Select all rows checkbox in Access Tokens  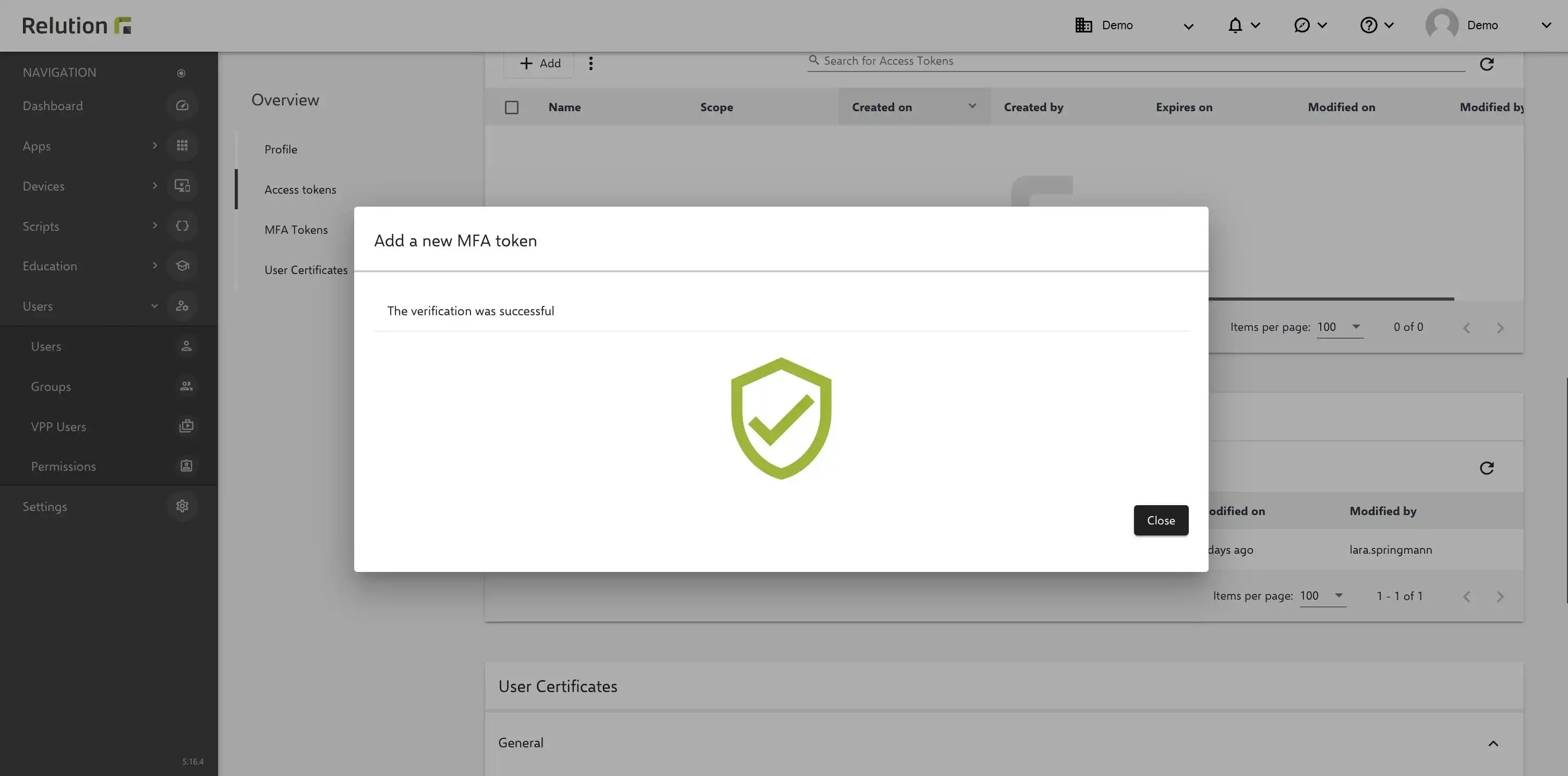click(x=511, y=107)
